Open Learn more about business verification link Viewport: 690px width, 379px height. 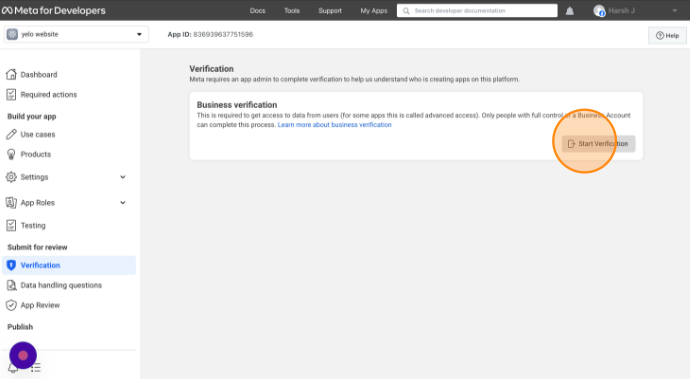click(x=334, y=125)
